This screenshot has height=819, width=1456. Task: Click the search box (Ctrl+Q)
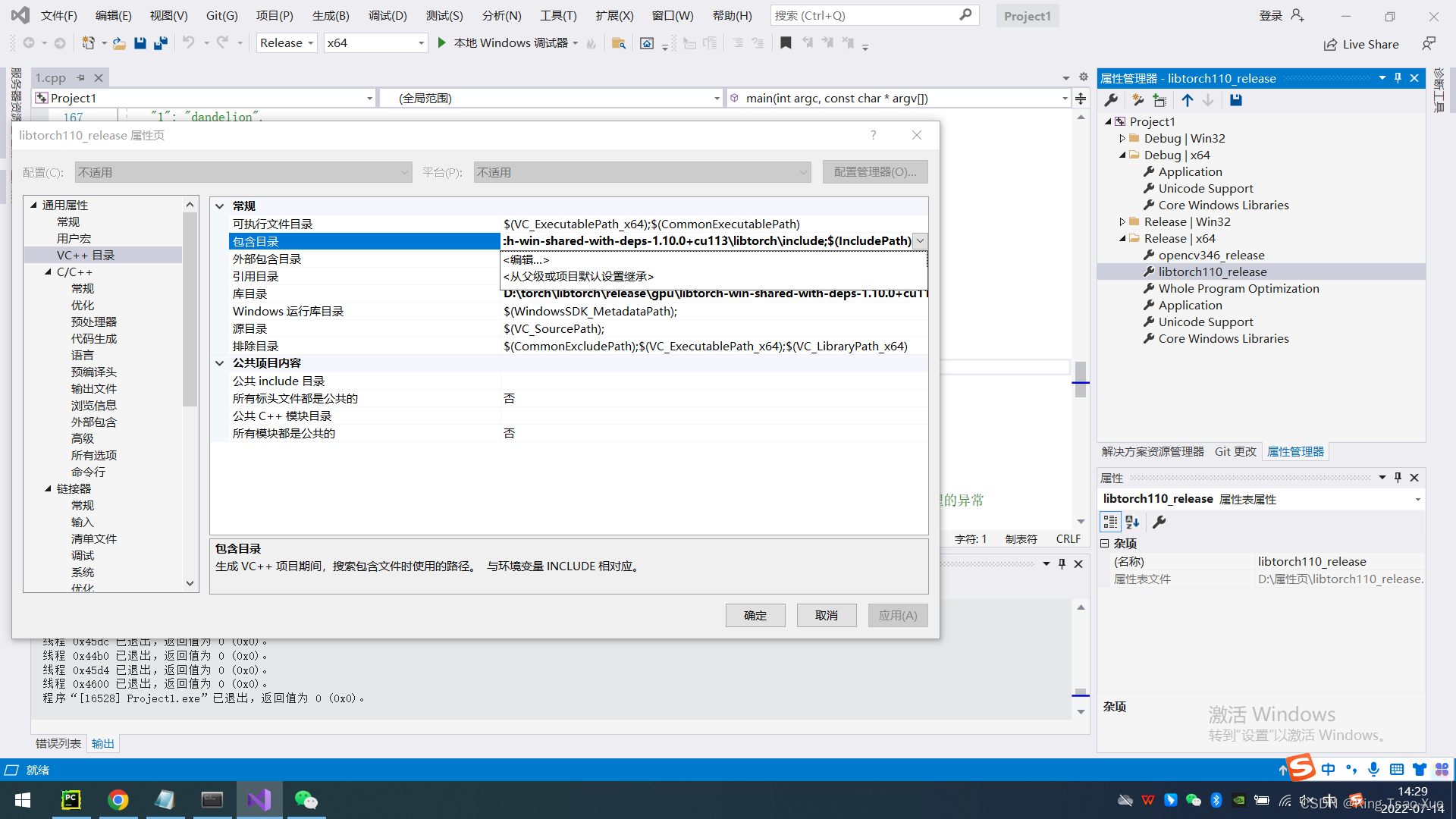pos(864,15)
